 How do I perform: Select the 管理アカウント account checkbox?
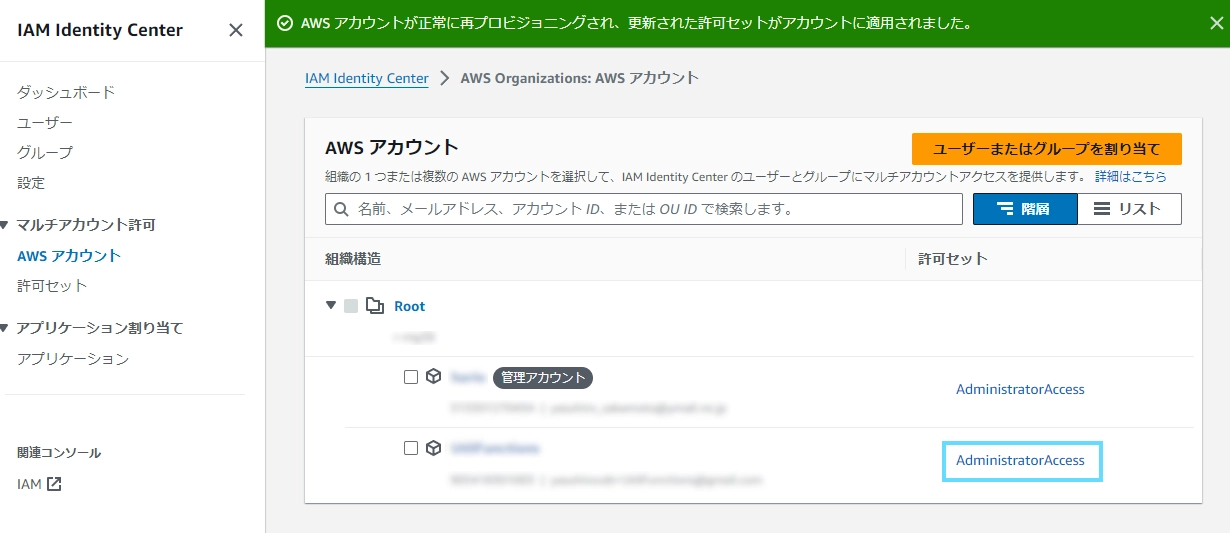[x=411, y=377]
